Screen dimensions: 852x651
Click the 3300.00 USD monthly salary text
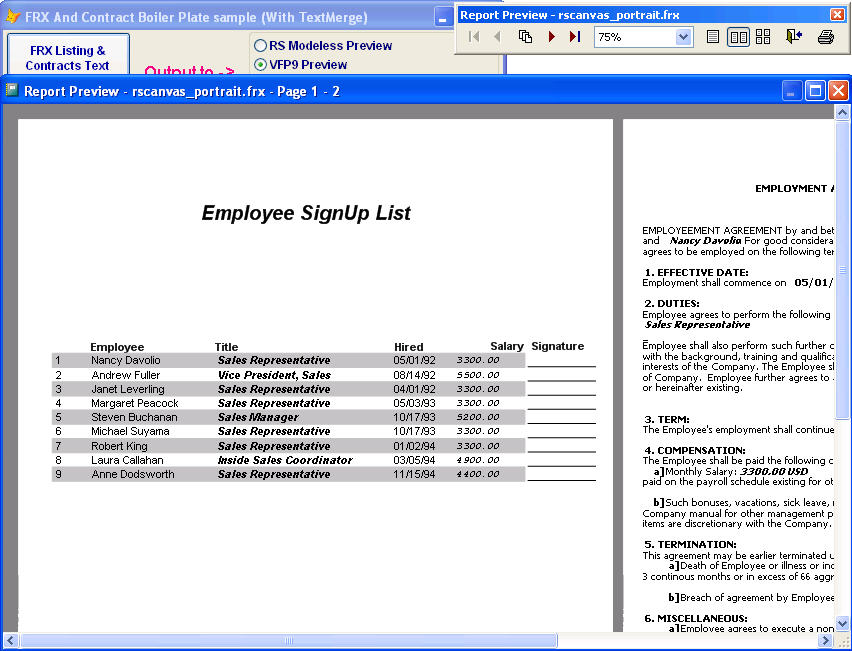(774, 472)
